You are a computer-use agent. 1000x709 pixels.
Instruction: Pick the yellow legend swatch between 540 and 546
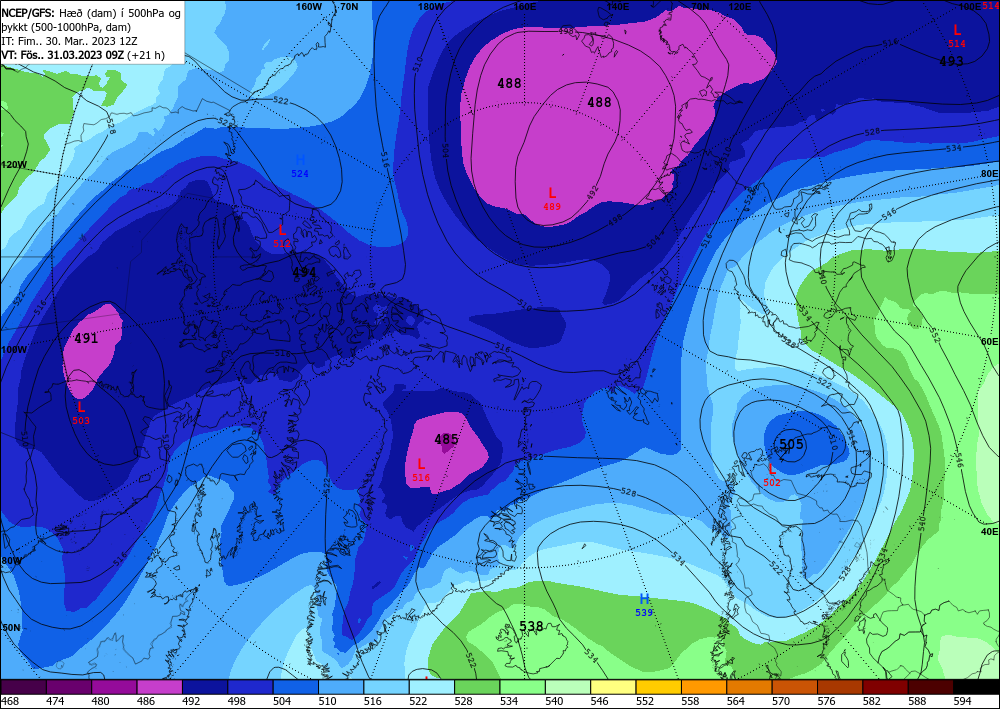pyautogui.click(x=613, y=687)
